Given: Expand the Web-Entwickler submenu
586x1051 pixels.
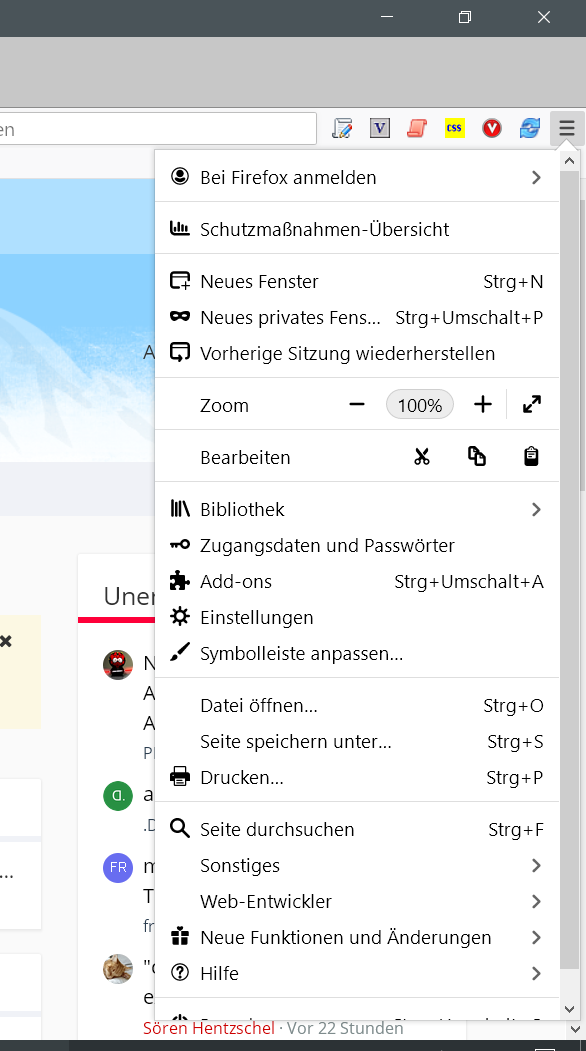Looking at the screenshot, I should (357, 902).
